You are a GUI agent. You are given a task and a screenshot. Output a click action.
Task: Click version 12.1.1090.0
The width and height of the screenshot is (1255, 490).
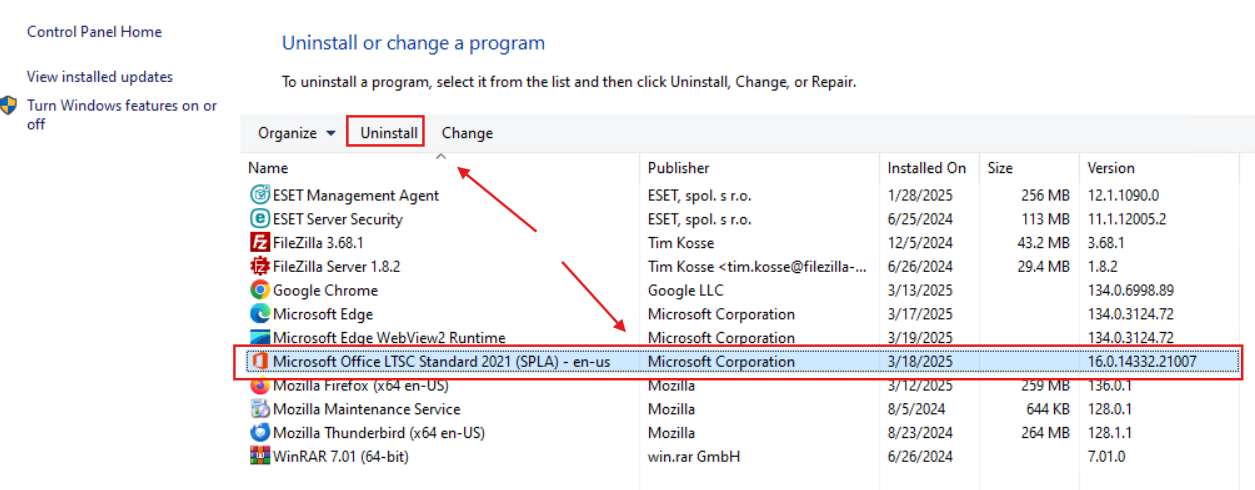coord(1123,195)
